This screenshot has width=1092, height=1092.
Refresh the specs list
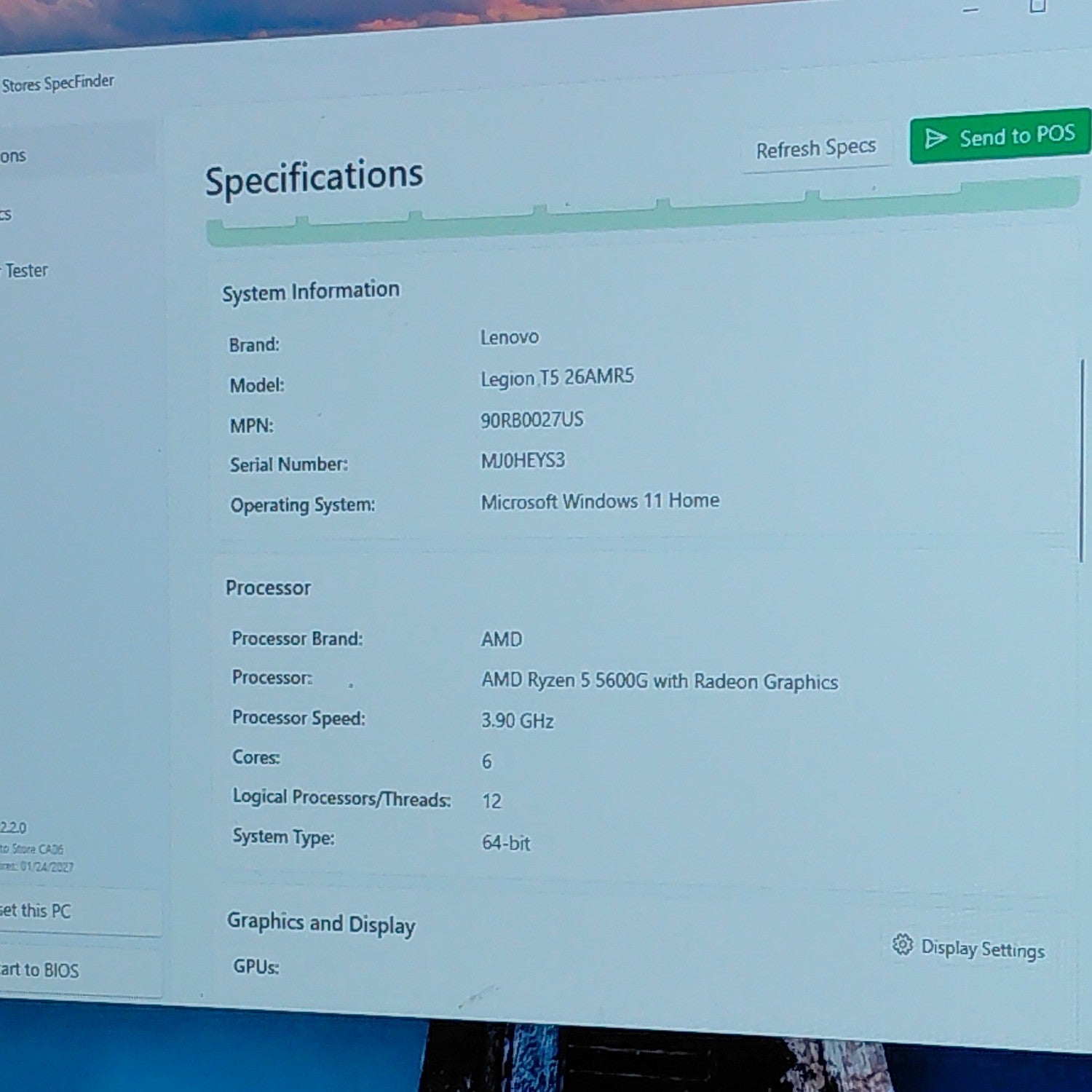(816, 149)
